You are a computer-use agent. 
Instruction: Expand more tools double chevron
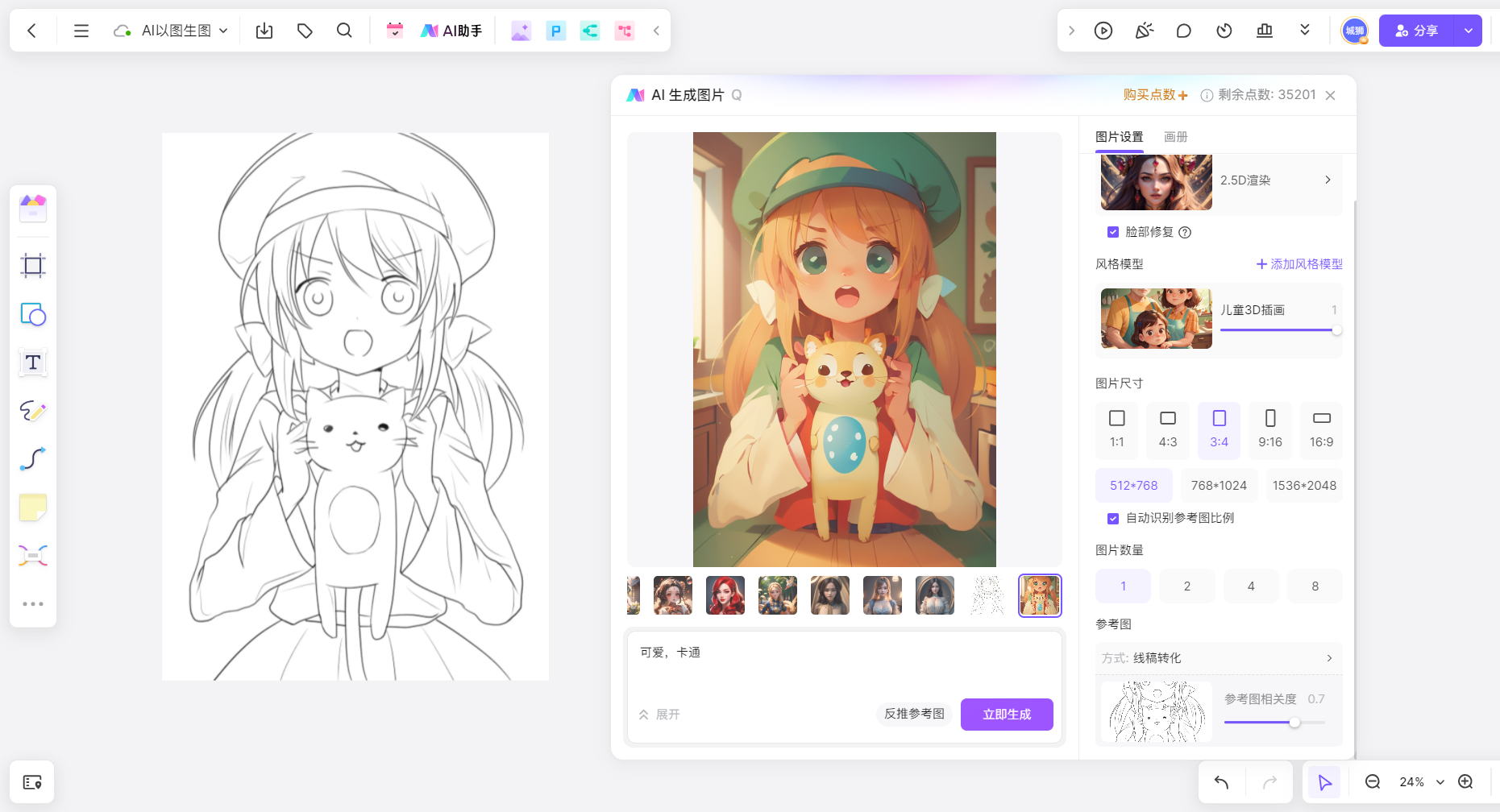[1305, 31]
